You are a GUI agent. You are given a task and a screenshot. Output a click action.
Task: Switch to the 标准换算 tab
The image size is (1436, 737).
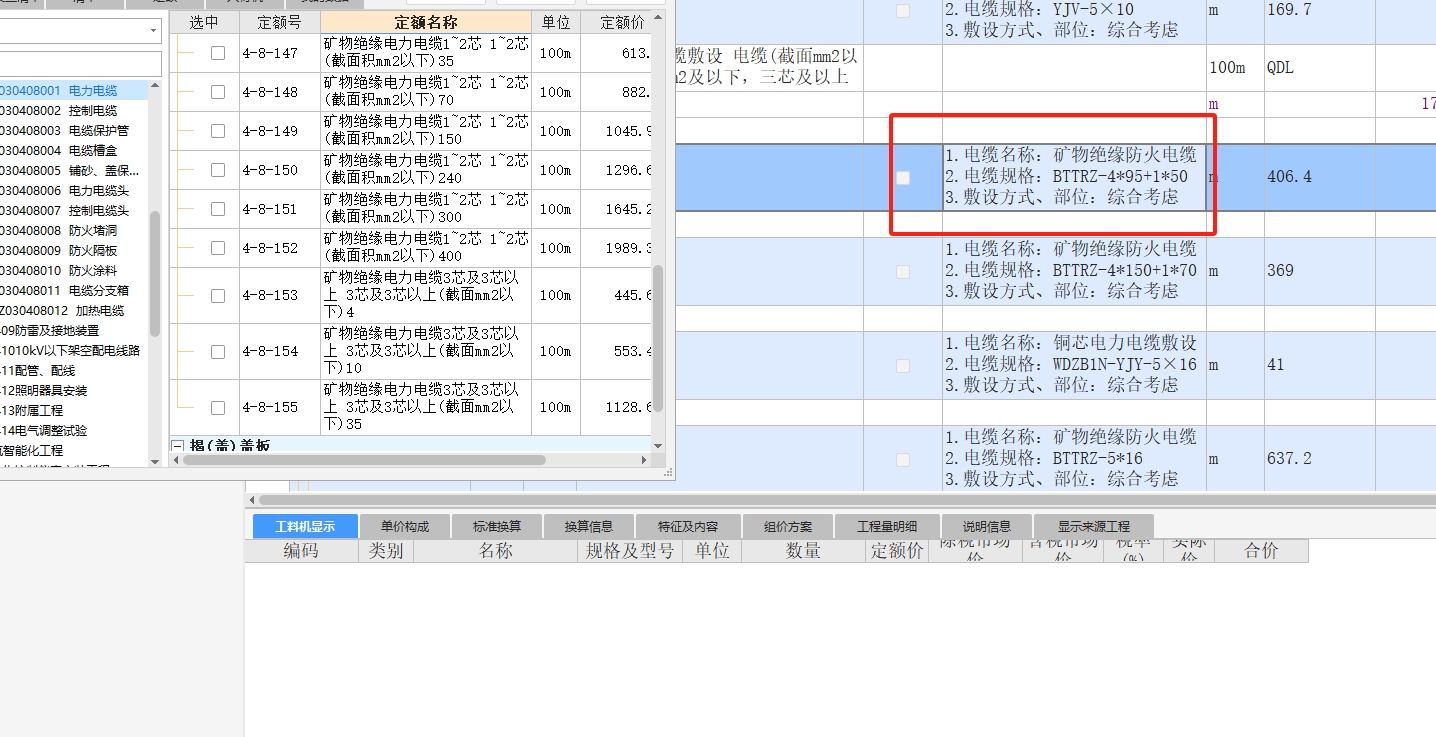(x=497, y=526)
